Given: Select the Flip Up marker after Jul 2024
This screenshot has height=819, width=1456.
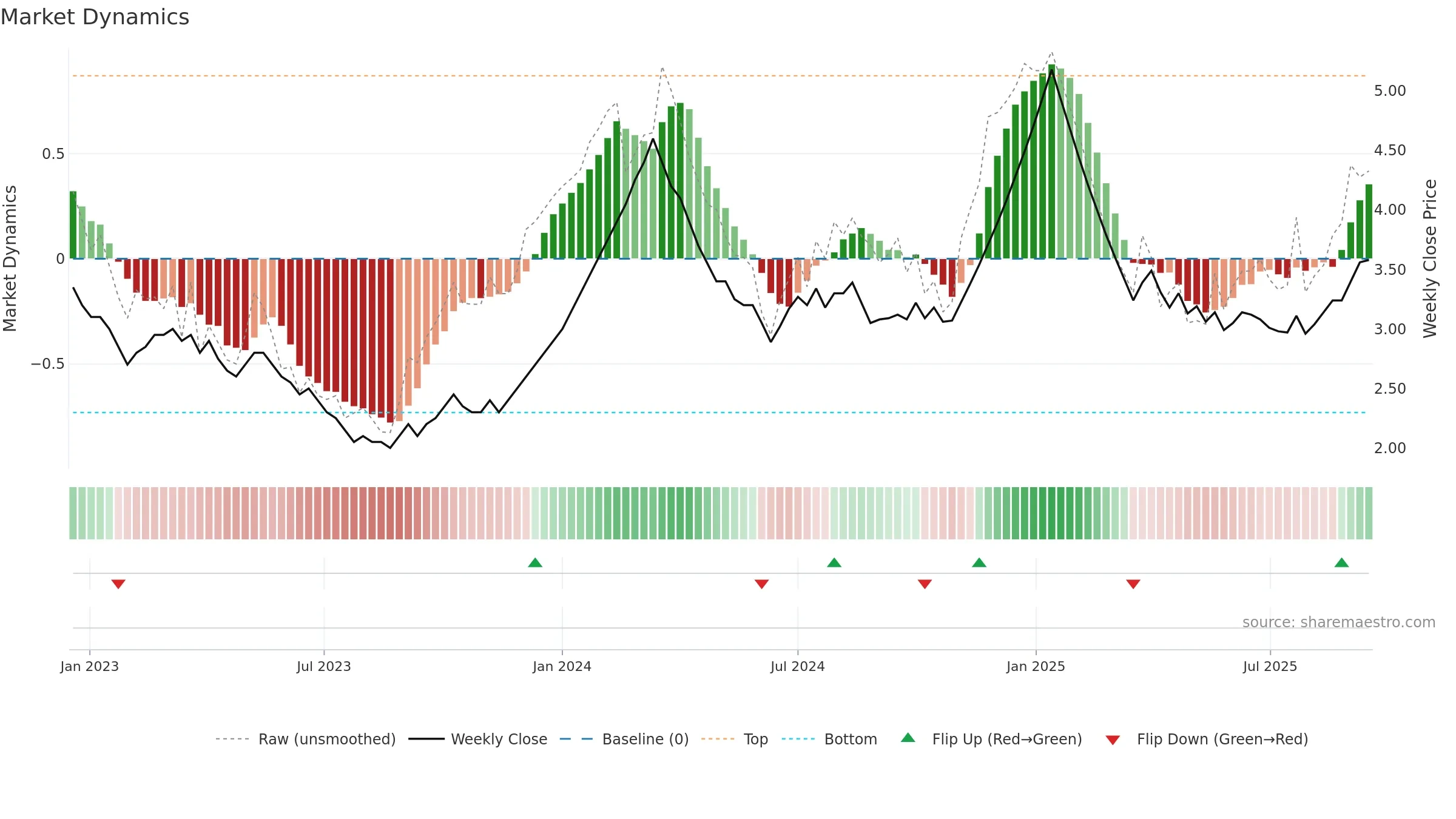Looking at the screenshot, I should point(834,562).
